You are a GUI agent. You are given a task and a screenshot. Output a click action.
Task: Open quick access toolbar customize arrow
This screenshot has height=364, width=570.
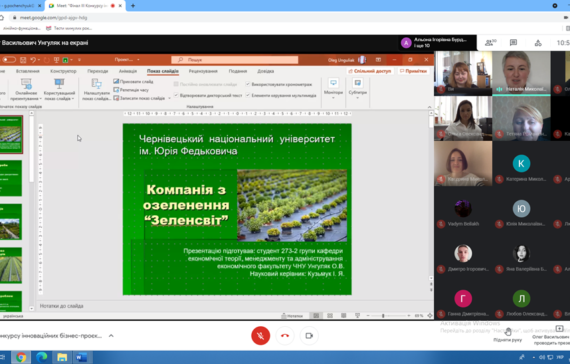click(79, 60)
